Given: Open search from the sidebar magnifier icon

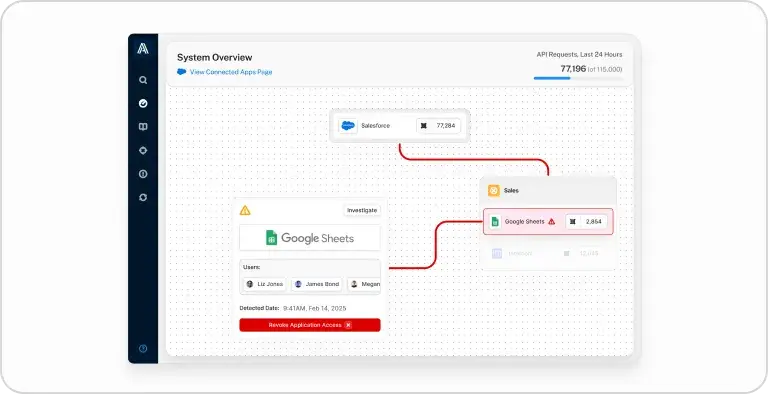Looking at the screenshot, I should click(x=143, y=80).
